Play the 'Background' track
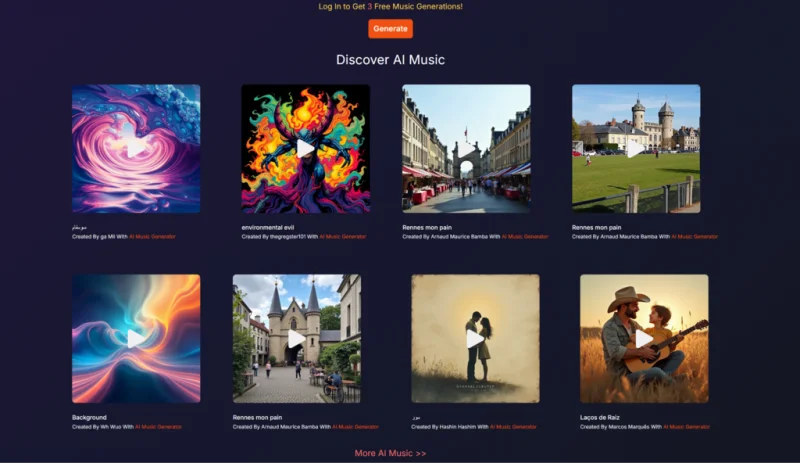This screenshot has height=463, width=800. [136, 338]
